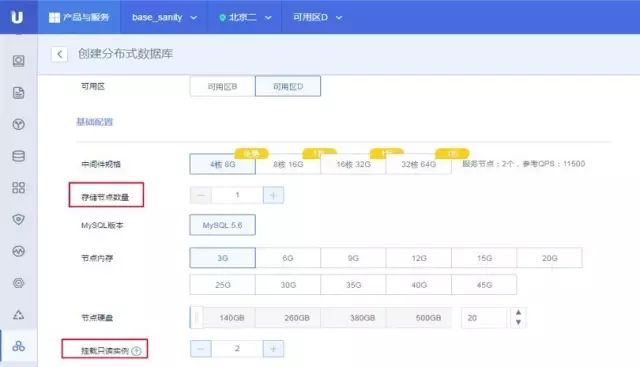Viewport: 640px width, 367px height.
Task: Select 30G node memory
Action: coord(288,285)
